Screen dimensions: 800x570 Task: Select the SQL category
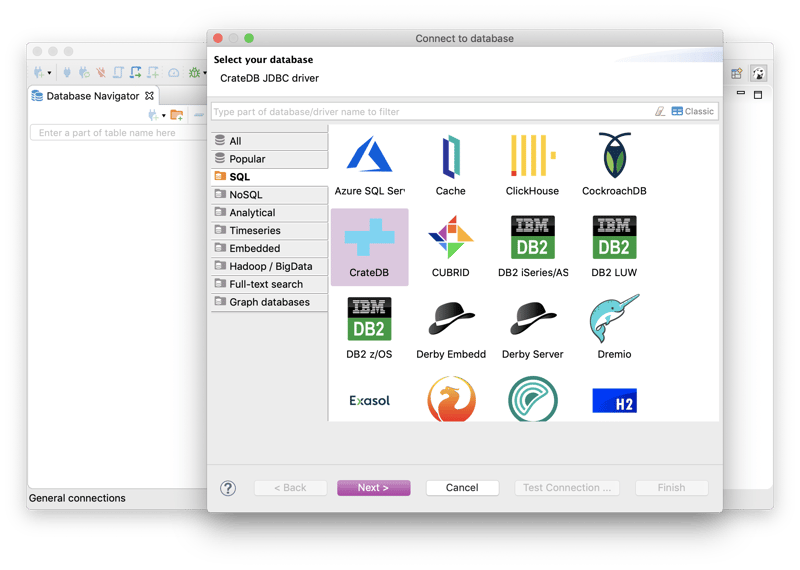click(x=269, y=177)
